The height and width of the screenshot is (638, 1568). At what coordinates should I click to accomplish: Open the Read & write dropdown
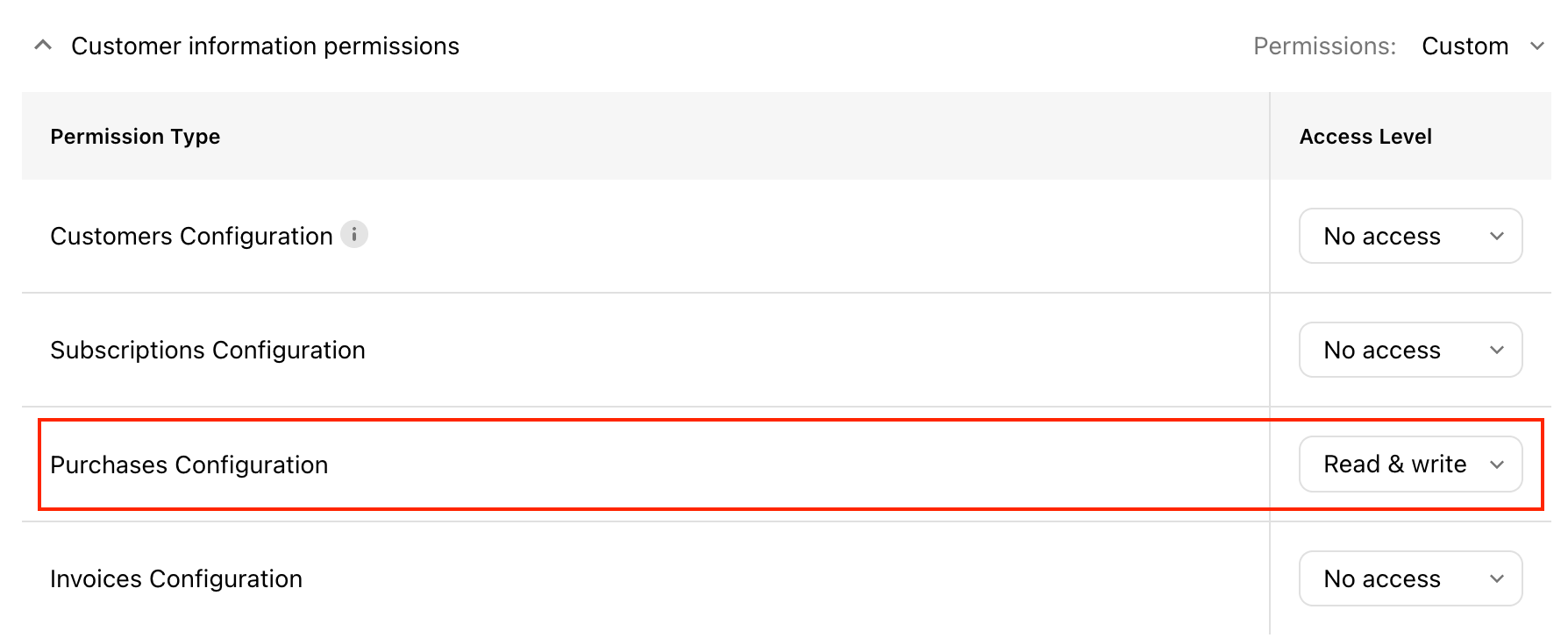tap(1410, 464)
